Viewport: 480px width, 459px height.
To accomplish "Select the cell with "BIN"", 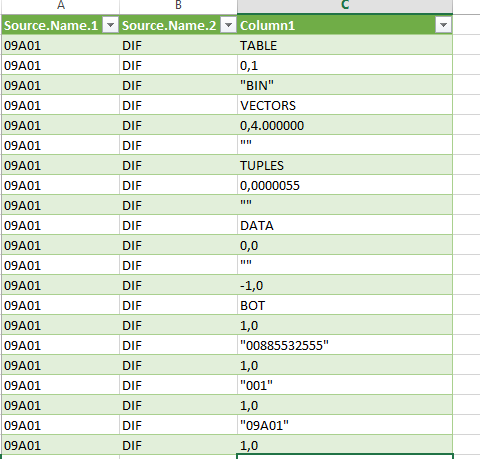I will [x=345, y=85].
